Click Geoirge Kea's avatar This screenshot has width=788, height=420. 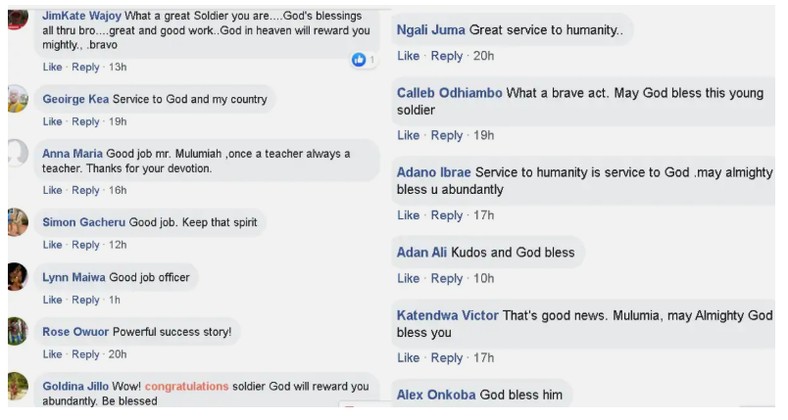tap(17, 99)
